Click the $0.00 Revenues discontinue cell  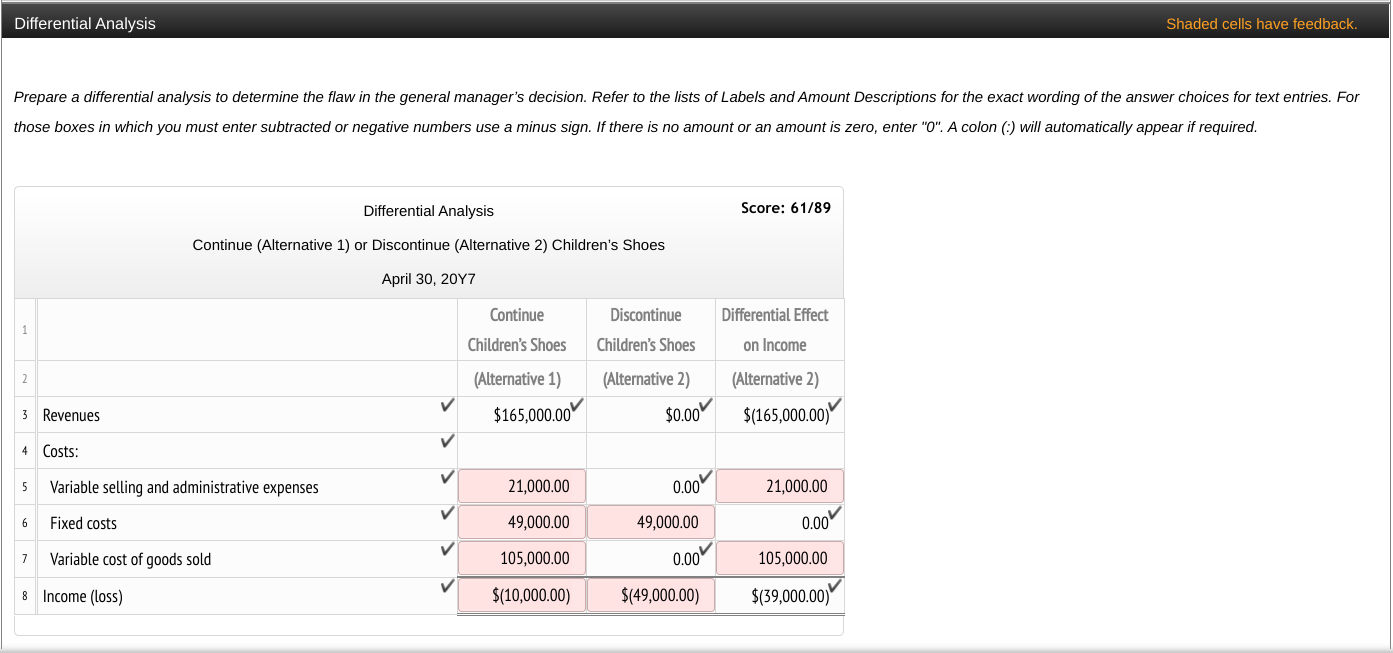[x=651, y=415]
